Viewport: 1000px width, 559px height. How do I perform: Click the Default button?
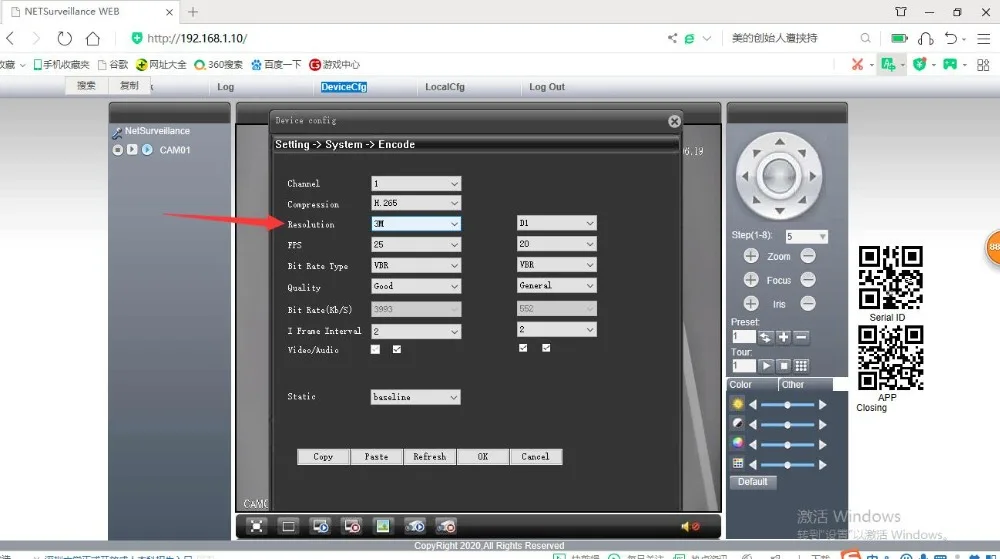(753, 482)
